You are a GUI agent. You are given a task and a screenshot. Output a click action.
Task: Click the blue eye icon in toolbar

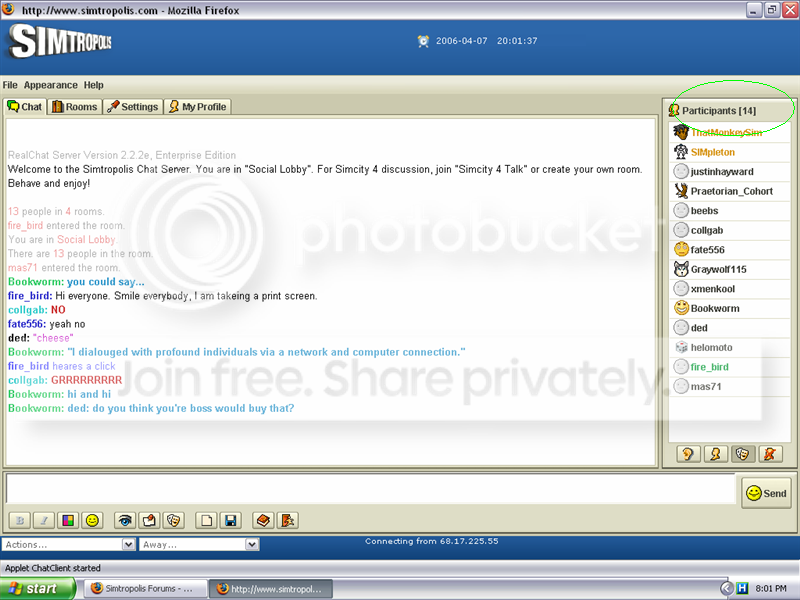coord(125,520)
